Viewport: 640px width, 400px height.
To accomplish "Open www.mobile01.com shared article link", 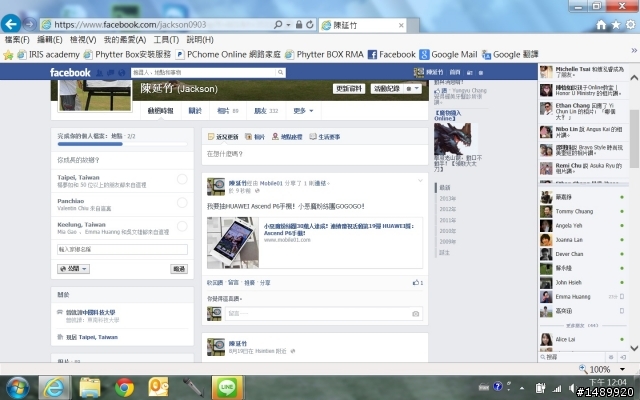I will [287, 240].
